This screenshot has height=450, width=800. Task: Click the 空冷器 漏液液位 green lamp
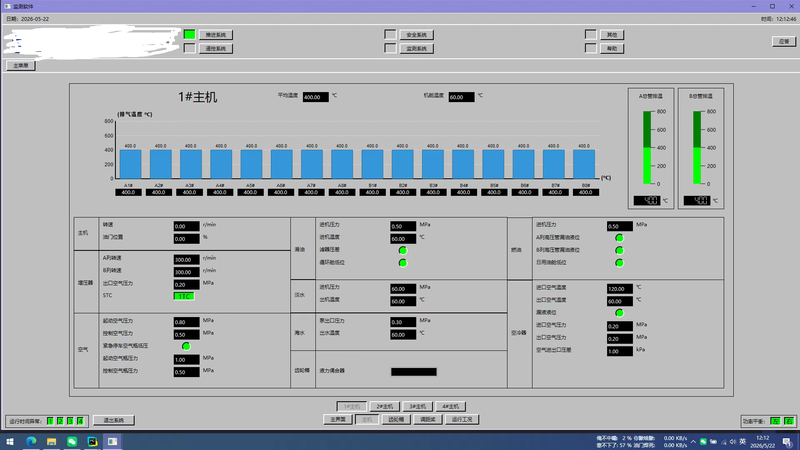tap(619, 313)
